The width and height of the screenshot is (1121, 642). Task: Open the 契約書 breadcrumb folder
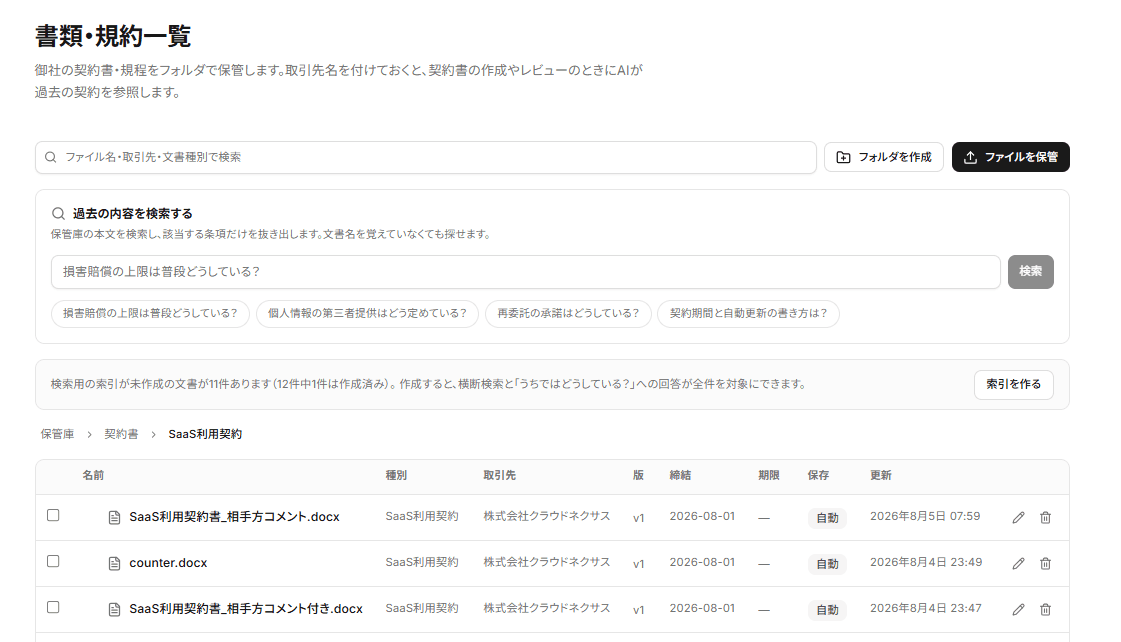click(122, 434)
